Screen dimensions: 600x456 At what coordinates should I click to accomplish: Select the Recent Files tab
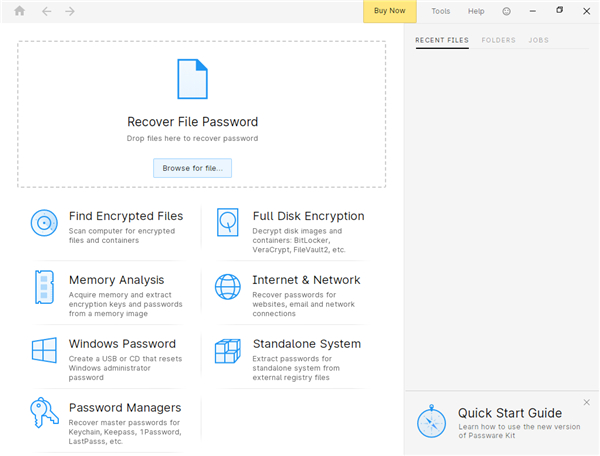click(x=441, y=40)
